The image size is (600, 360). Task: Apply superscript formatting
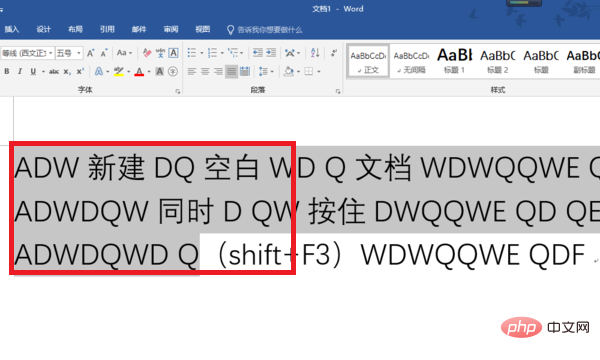(x=80, y=72)
